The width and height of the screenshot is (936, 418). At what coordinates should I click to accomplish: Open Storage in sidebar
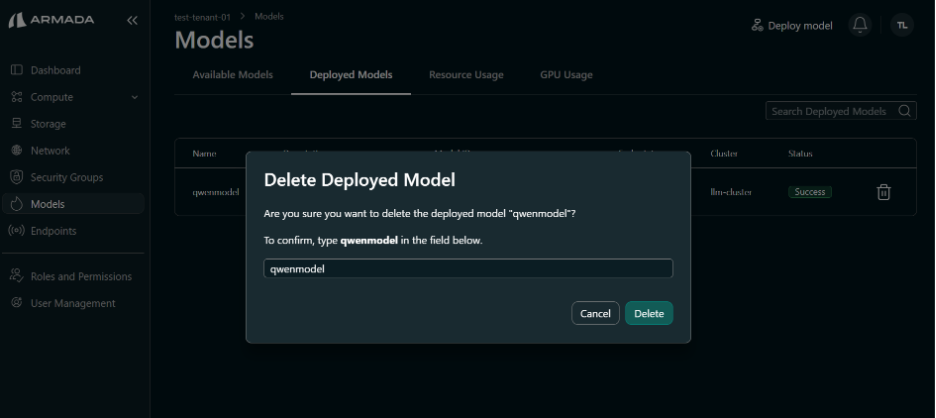[x=48, y=124]
